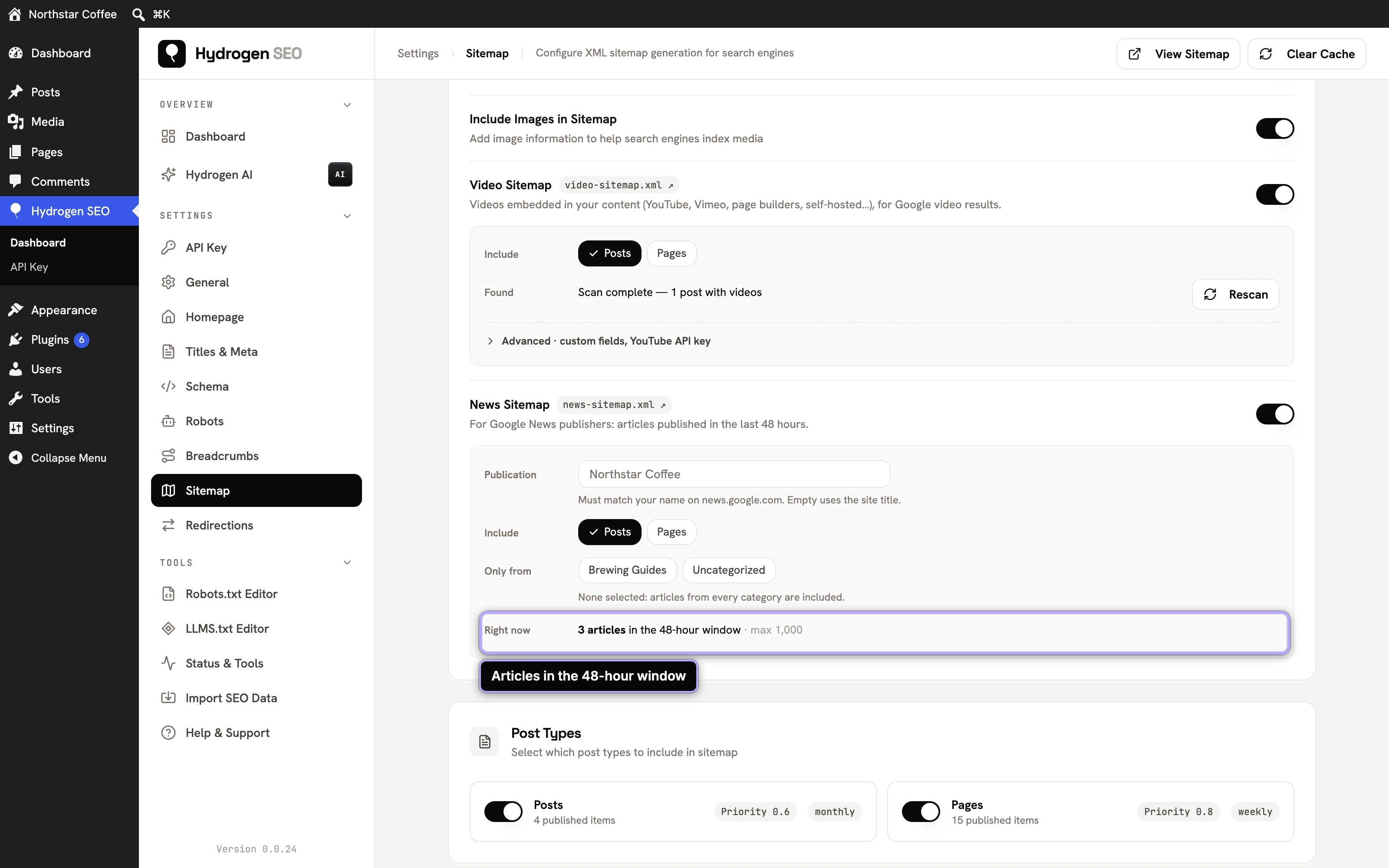Open Hydrogen SEO in admin menu

69,211
